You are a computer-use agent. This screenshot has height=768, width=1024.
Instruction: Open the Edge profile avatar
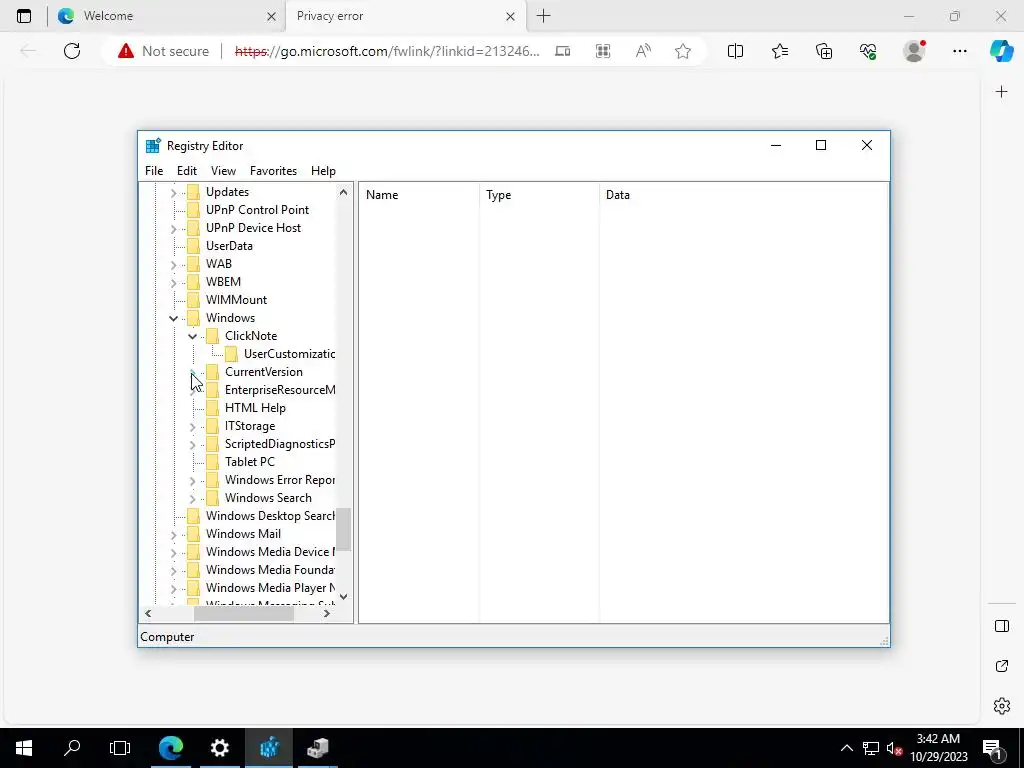914,51
